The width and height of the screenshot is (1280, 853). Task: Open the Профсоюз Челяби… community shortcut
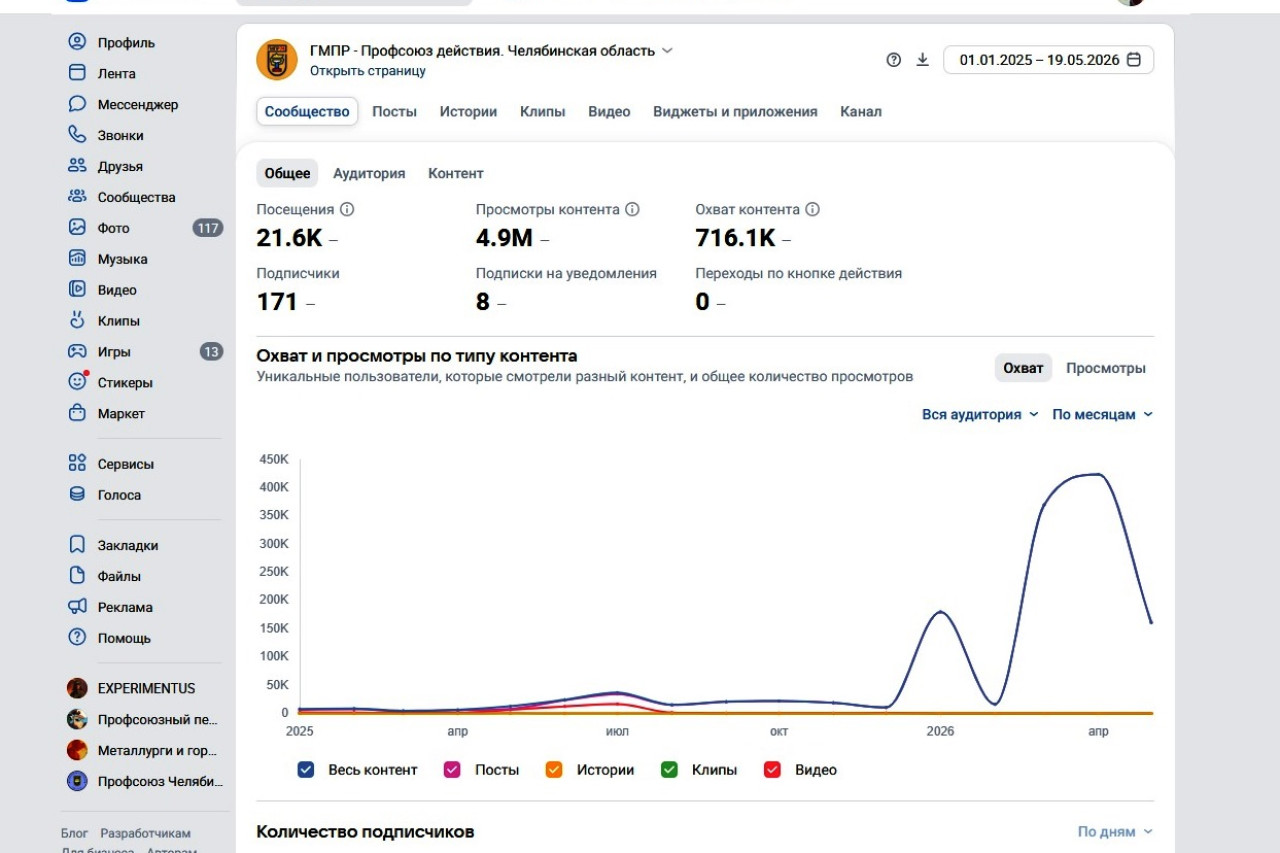(144, 781)
